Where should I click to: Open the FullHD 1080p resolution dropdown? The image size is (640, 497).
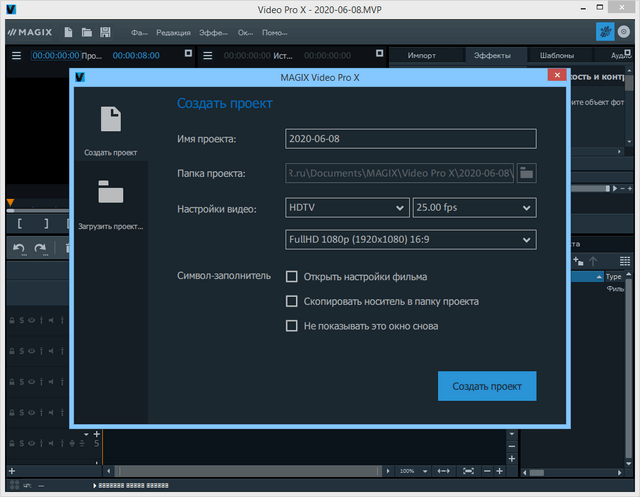411,240
